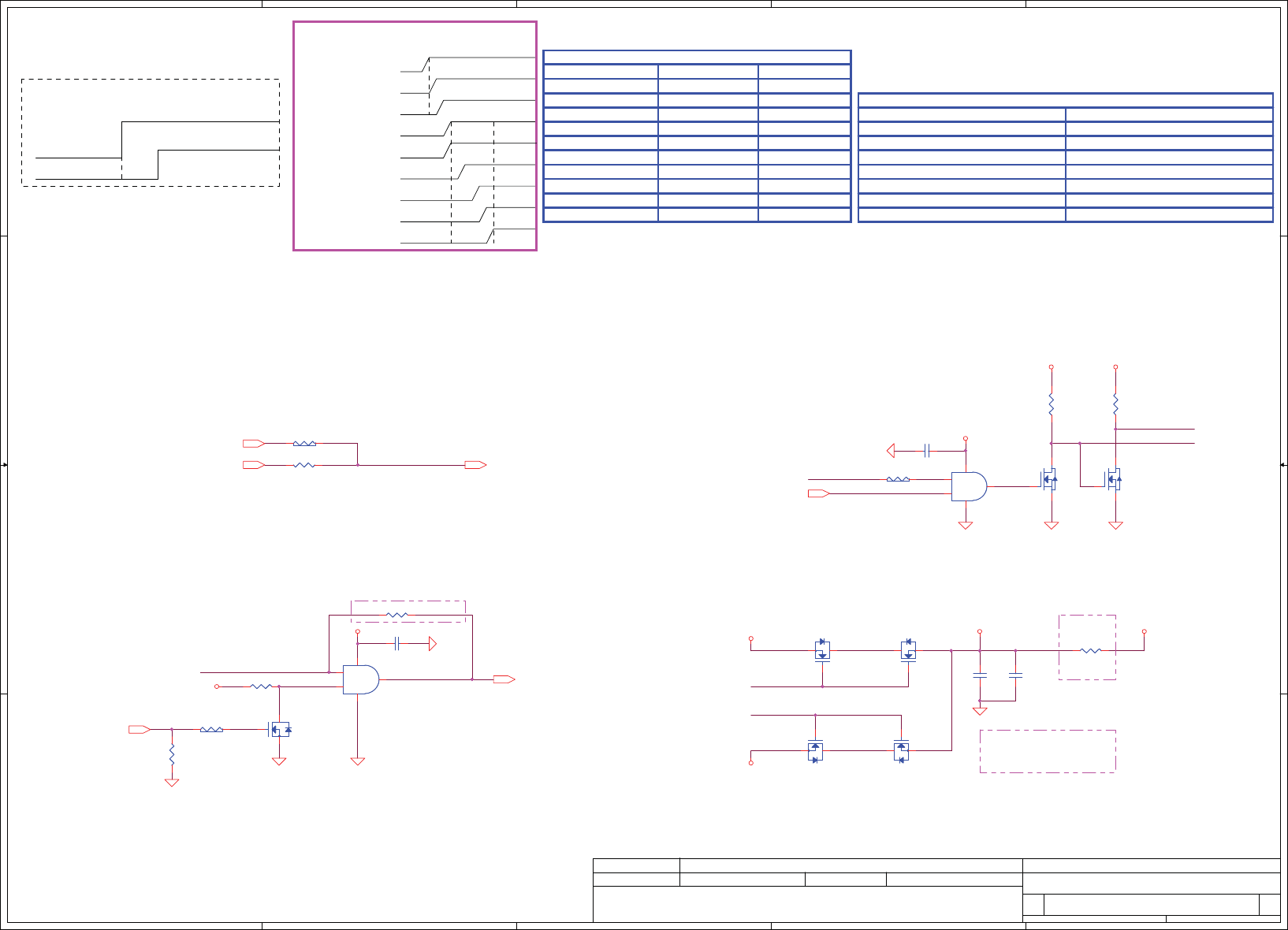Click the empty dashed rectangle below the capacitor pair
The height and width of the screenshot is (930, 1288).
click(1048, 751)
